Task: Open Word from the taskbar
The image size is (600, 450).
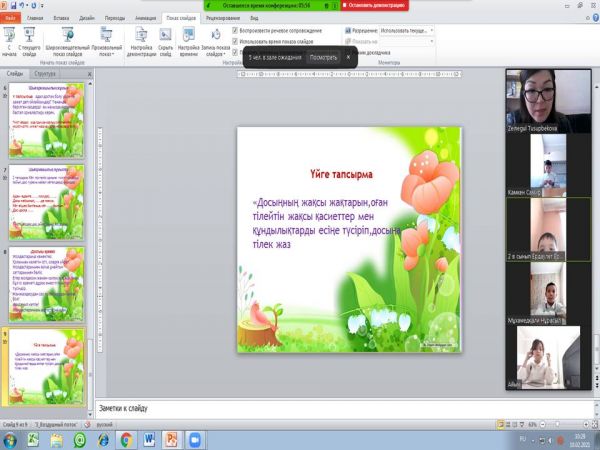Action: 150,438
